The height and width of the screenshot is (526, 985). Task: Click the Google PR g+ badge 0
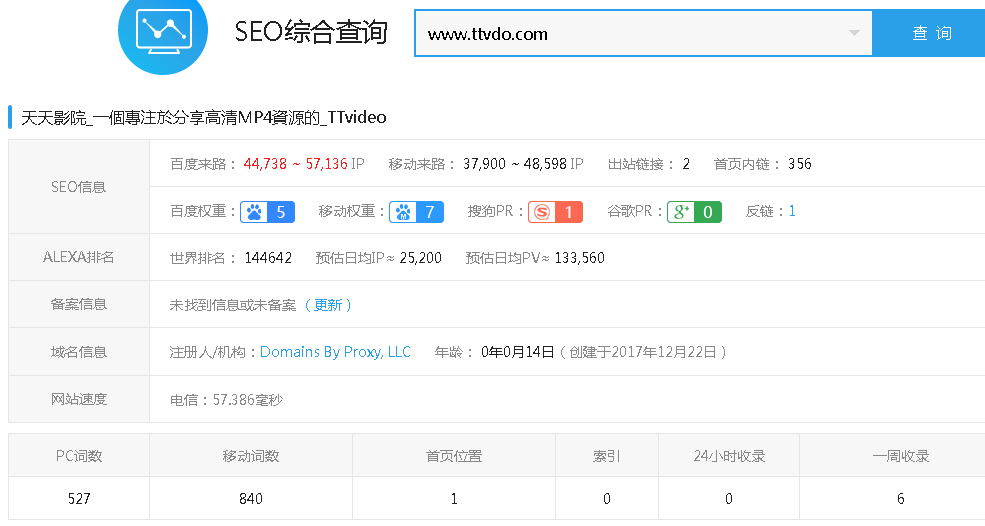(x=694, y=212)
